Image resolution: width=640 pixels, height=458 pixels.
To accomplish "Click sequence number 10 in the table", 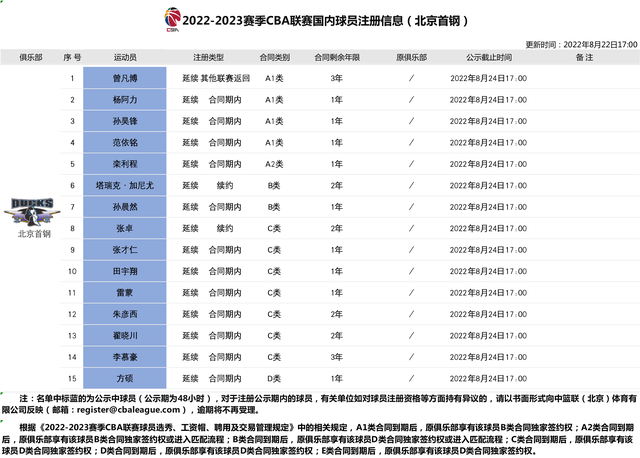I will (72, 271).
